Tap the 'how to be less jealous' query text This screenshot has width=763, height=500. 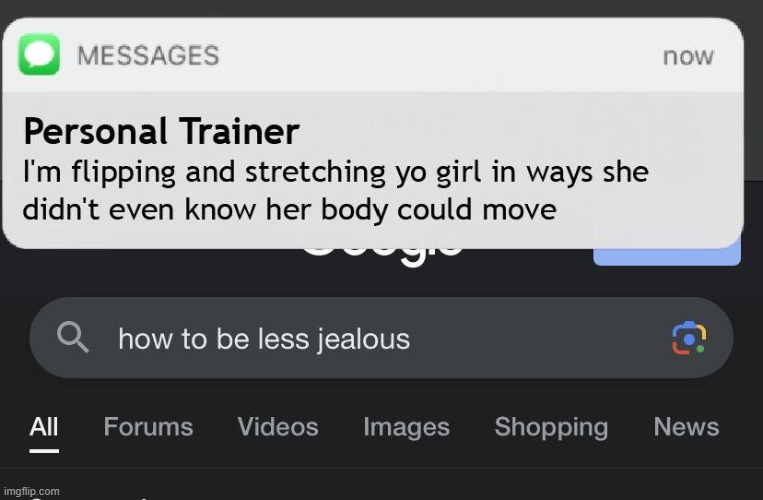tap(264, 339)
